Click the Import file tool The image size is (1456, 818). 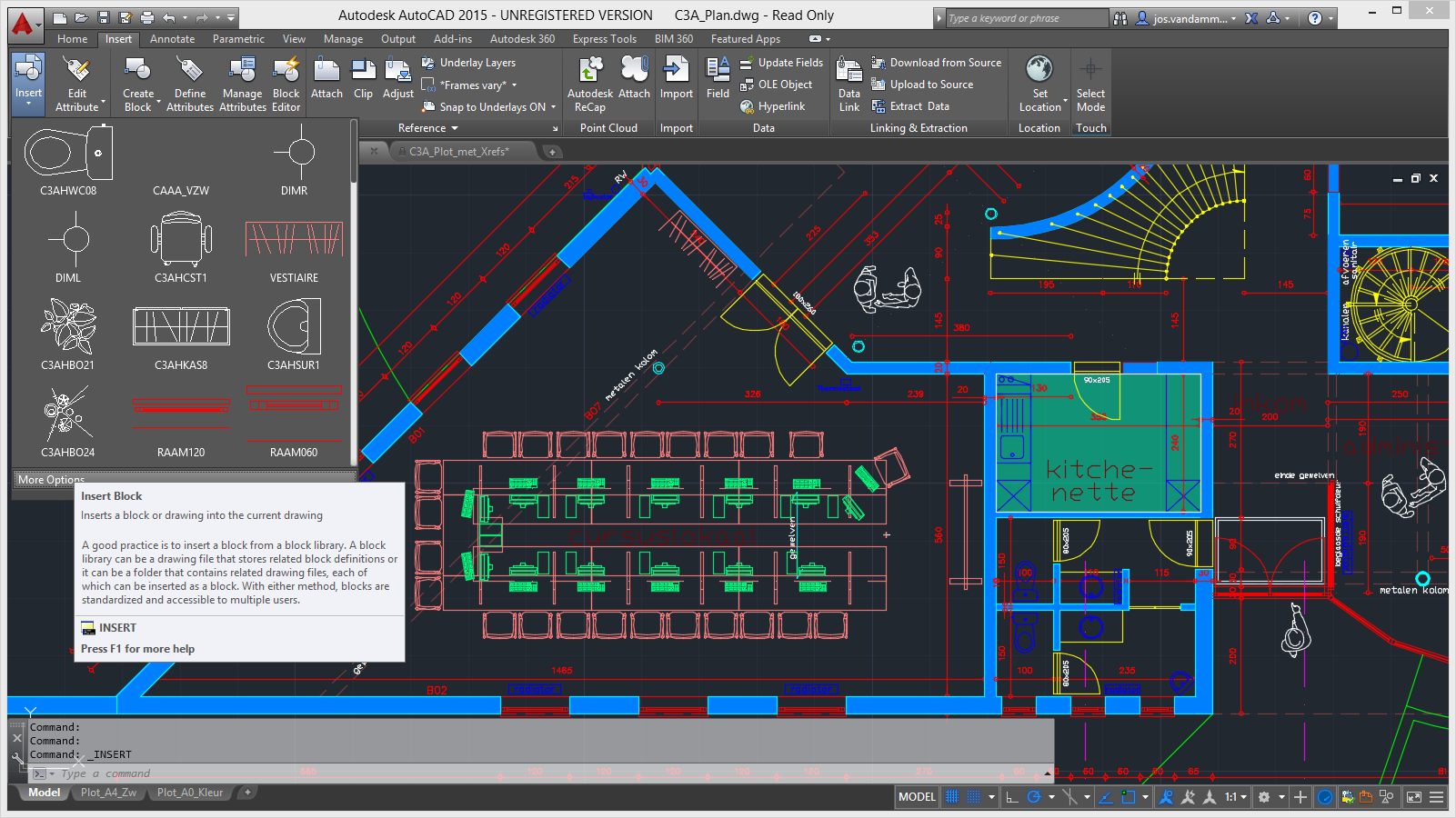point(677,79)
